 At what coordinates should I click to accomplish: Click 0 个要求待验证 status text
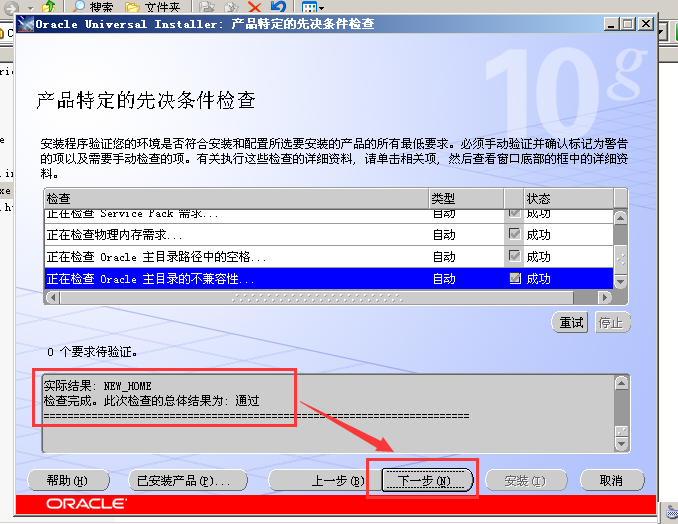[92, 352]
